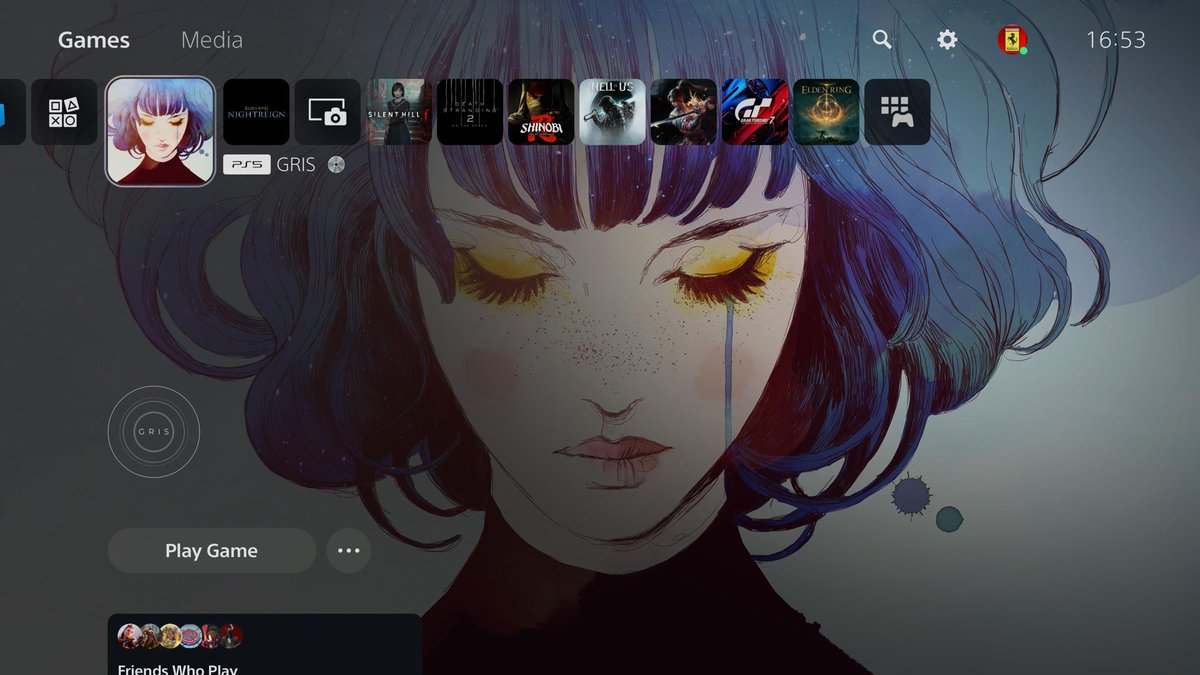The width and height of the screenshot is (1200, 675).
Task: Select the Elden Ring game tile
Action: 826,112
